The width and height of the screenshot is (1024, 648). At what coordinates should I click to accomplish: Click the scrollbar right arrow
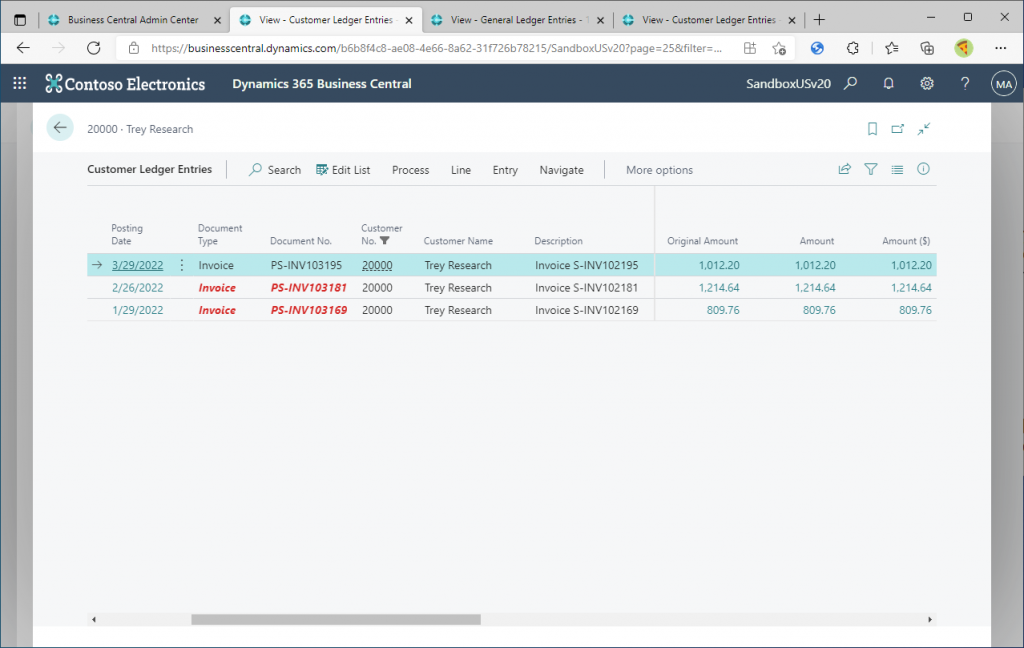pyautogui.click(x=930, y=619)
